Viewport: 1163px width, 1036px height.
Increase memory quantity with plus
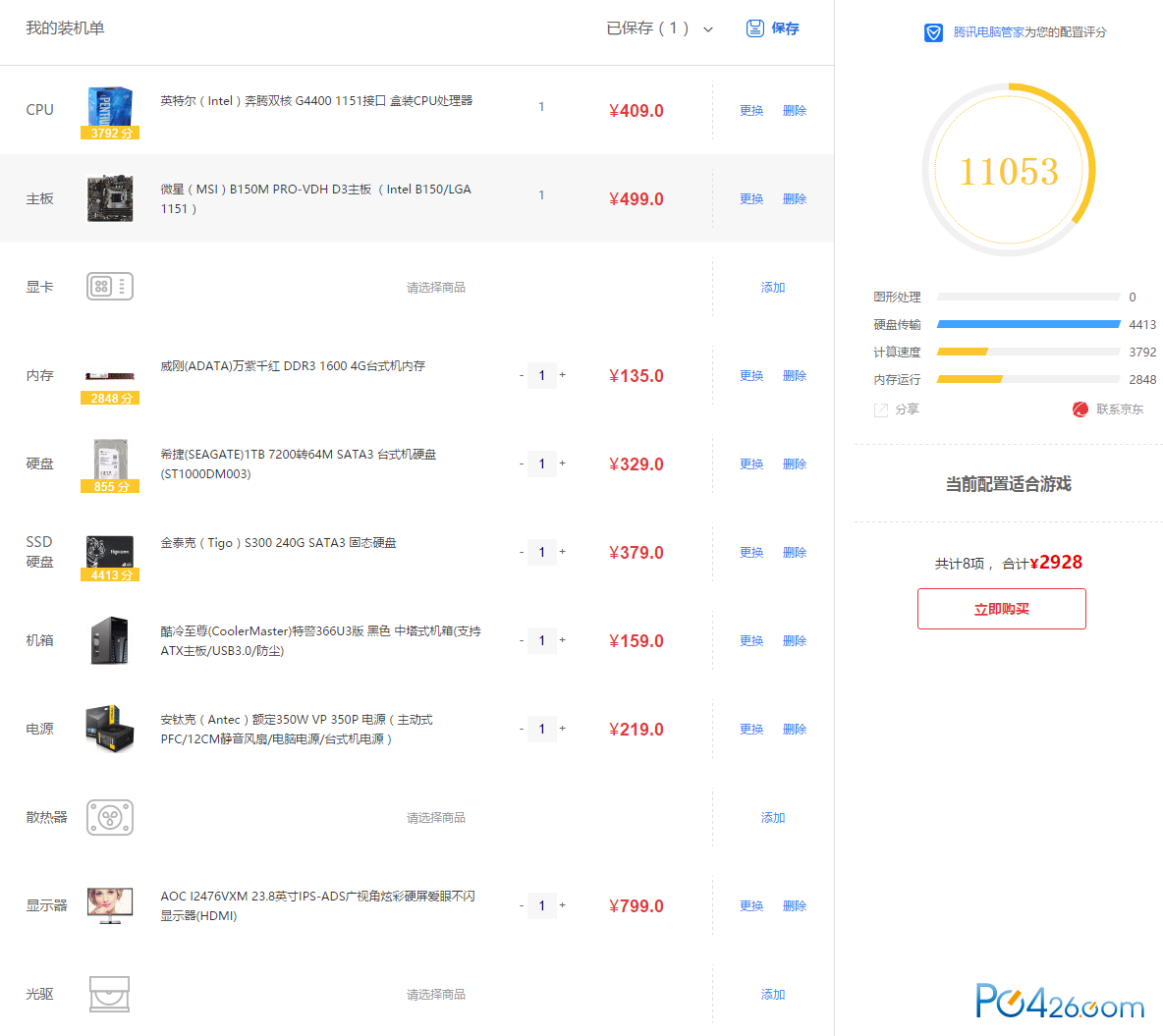(562, 375)
